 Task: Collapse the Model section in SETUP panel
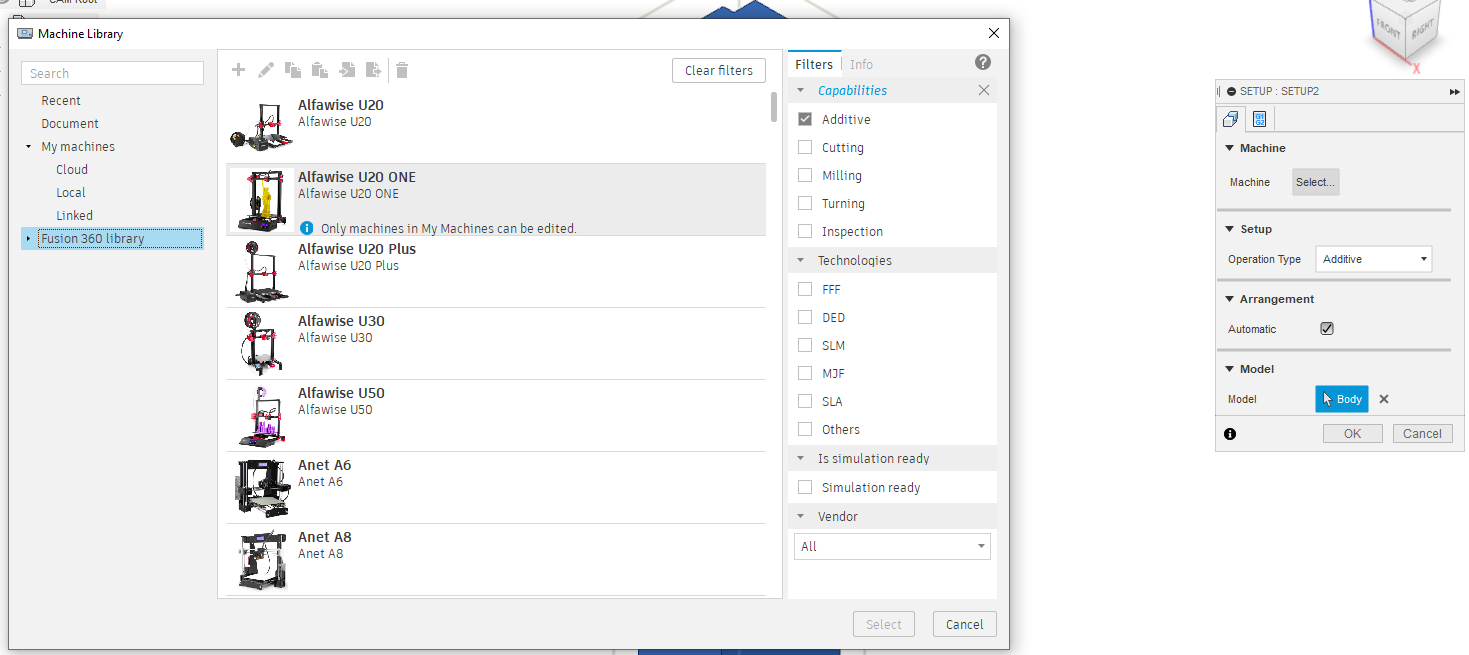point(1229,369)
